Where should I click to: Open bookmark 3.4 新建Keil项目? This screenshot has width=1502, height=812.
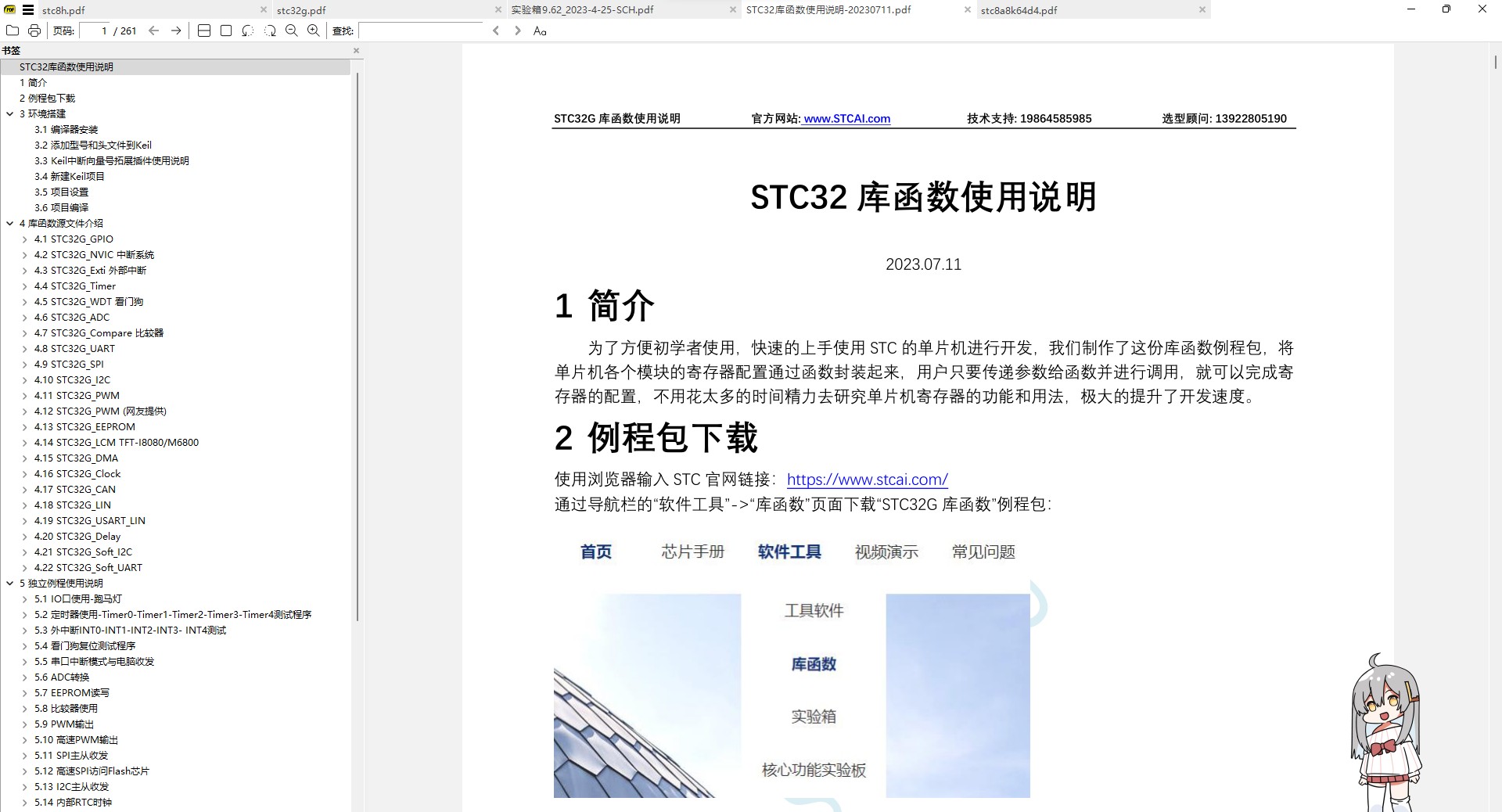69,176
